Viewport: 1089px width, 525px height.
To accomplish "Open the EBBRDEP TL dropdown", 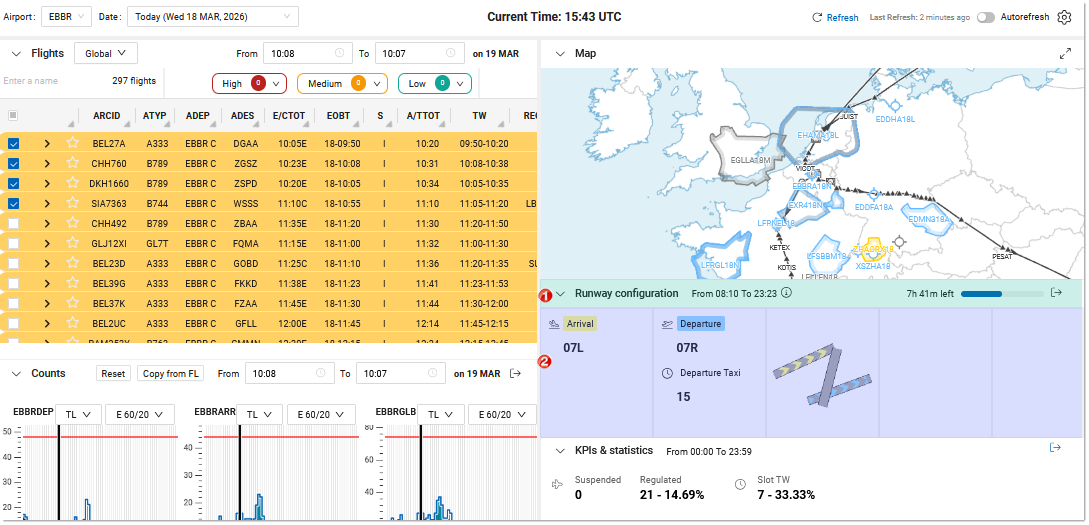I will tap(78, 414).
